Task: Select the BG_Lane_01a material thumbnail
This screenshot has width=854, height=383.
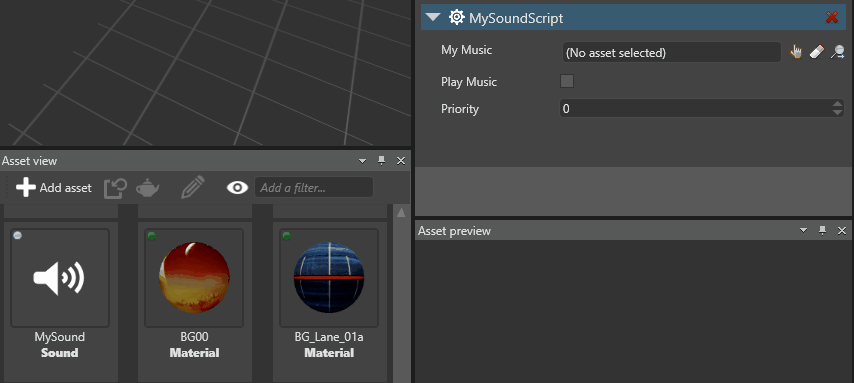Action: (x=329, y=278)
